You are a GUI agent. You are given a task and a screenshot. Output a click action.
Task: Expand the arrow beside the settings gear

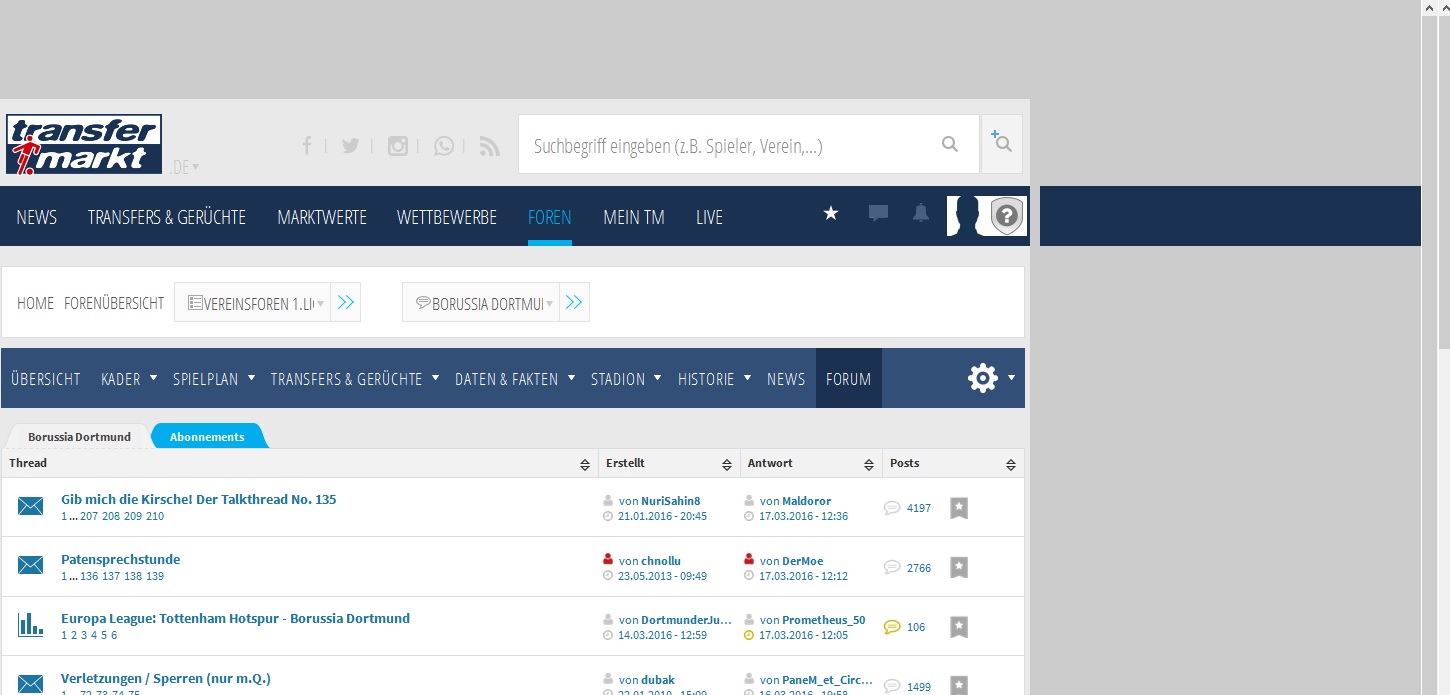coord(1012,378)
